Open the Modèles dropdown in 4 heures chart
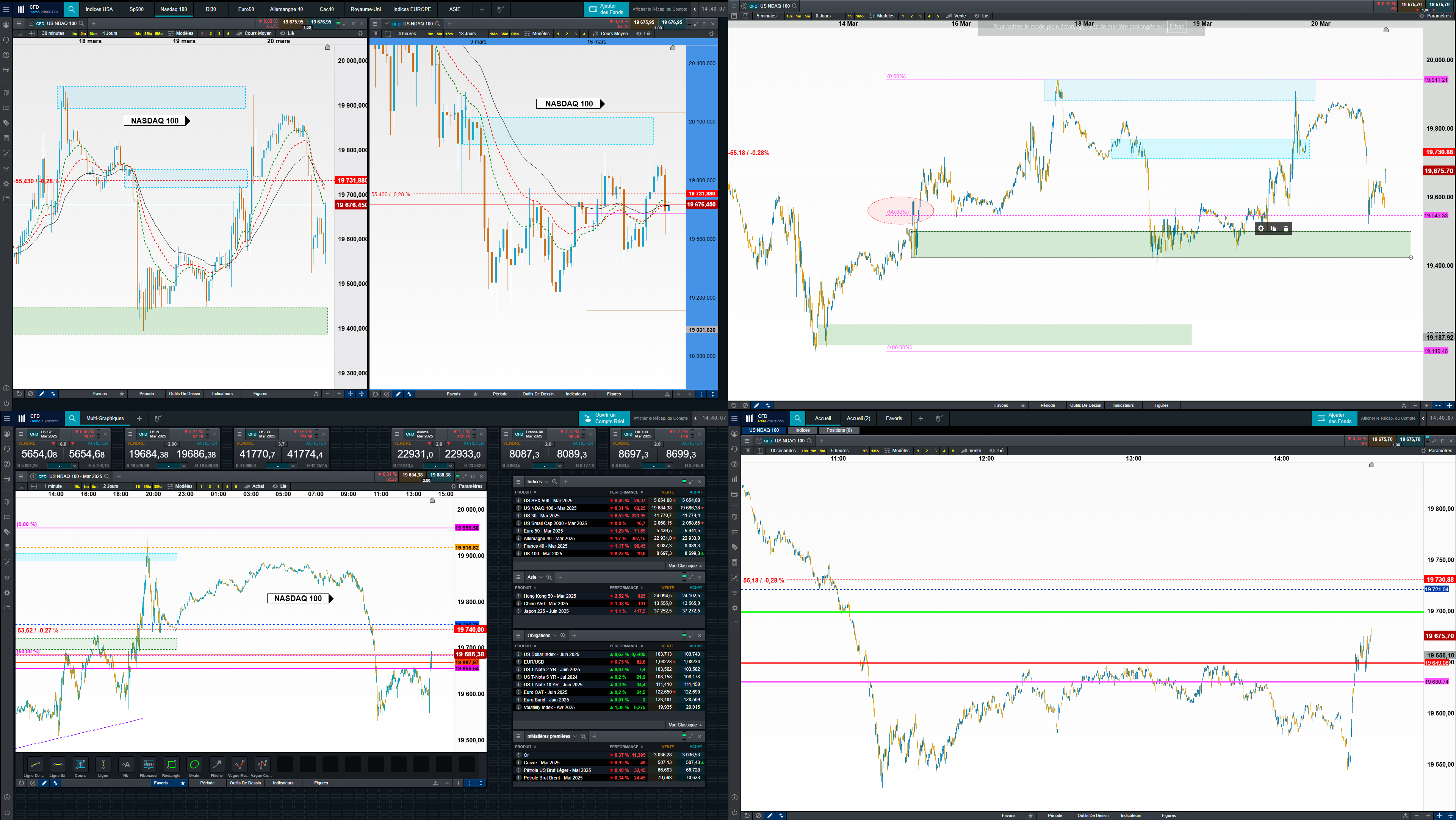 point(537,34)
